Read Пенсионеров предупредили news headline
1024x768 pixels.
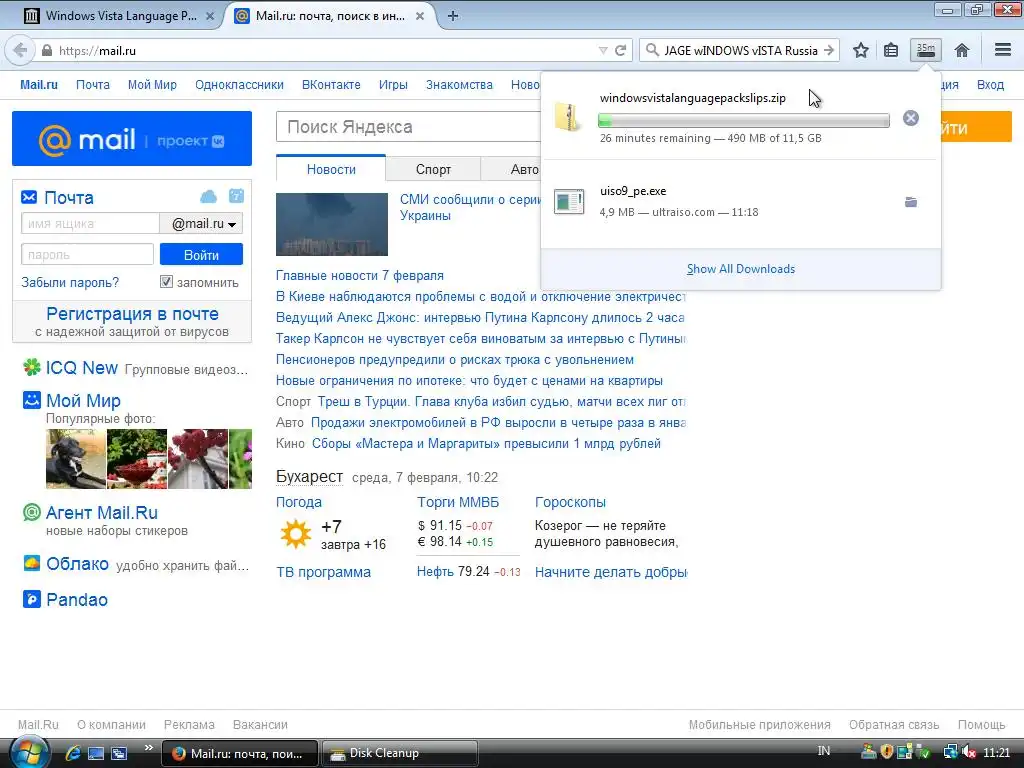(x=455, y=360)
